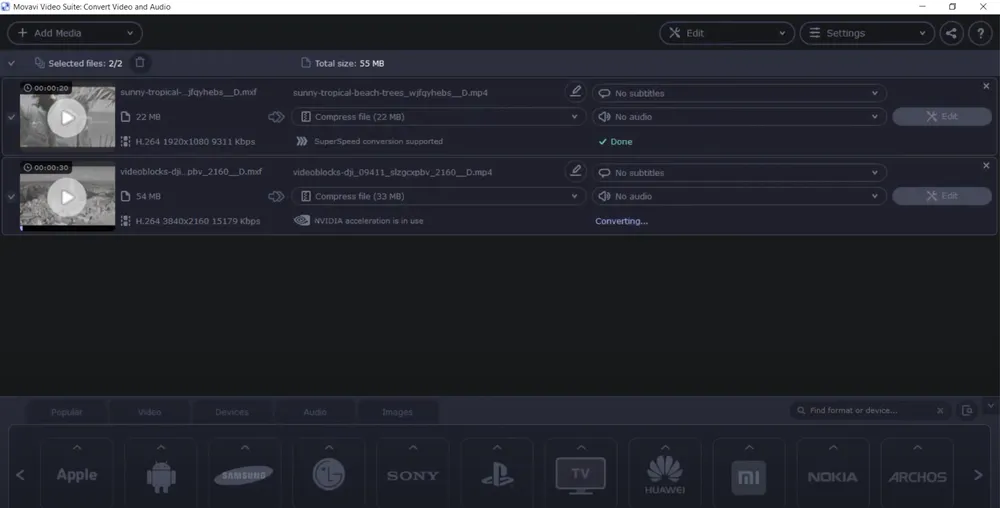Open audio dropdown for sunny-tropical file
1000x508 pixels.
[739, 117]
